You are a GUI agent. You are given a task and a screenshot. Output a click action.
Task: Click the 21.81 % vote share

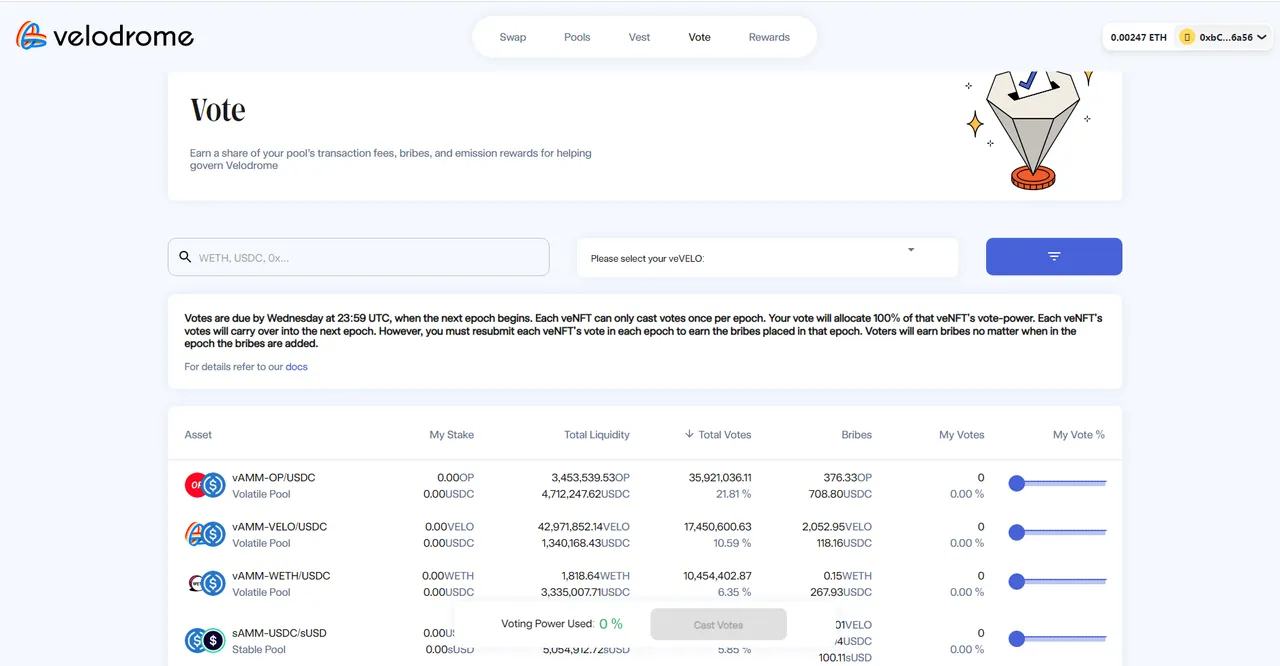(734, 494)
